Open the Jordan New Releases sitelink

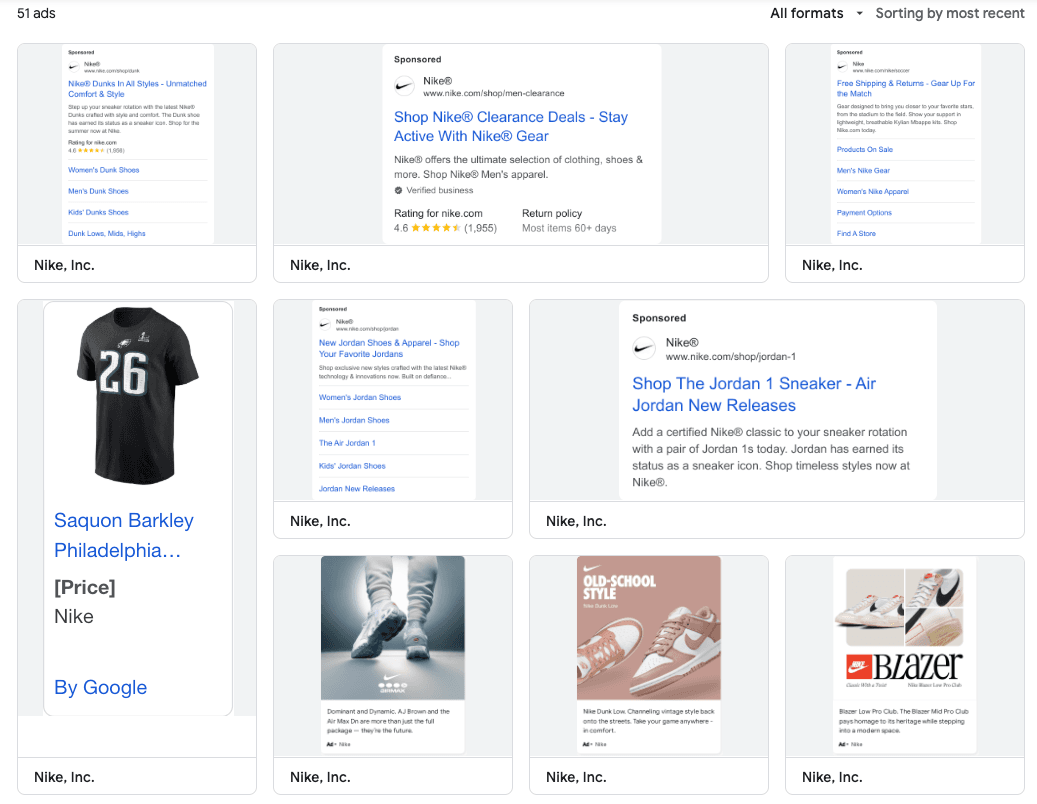point(356,489)
